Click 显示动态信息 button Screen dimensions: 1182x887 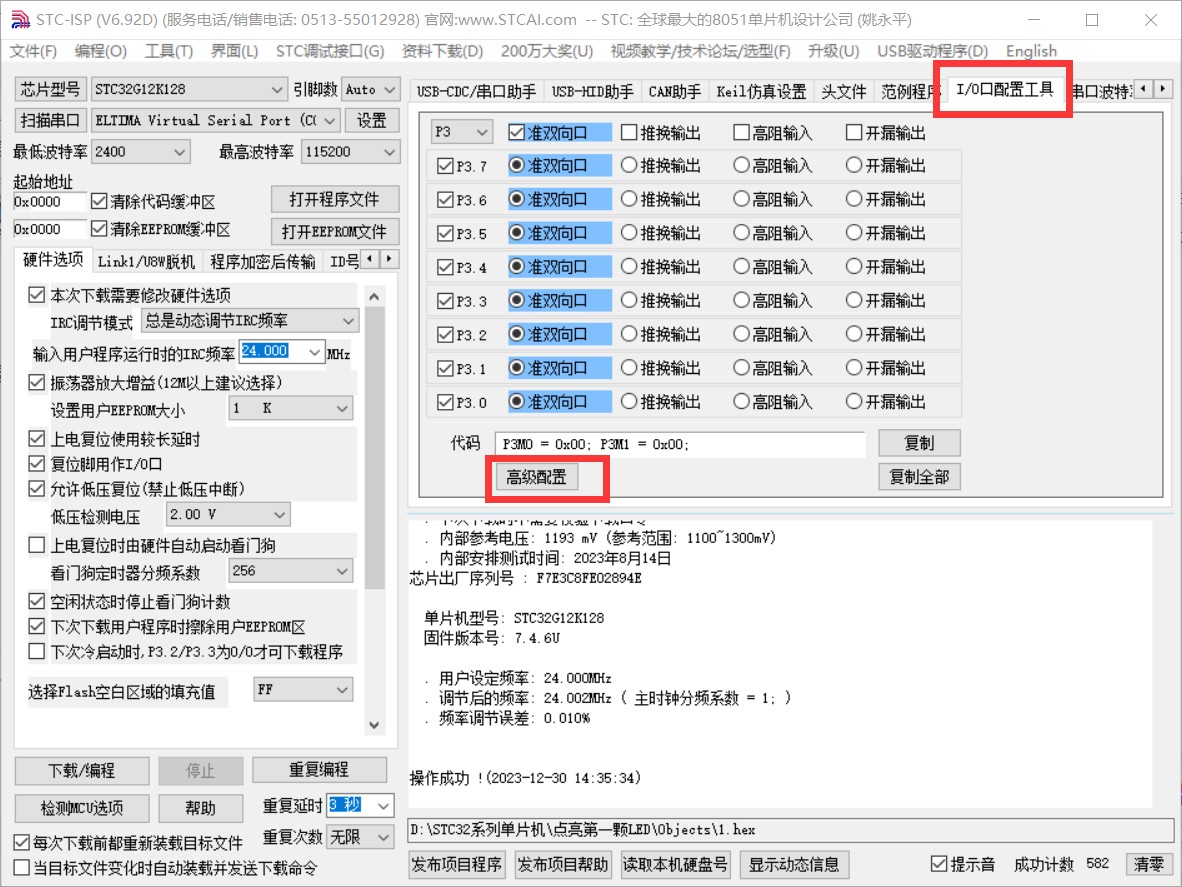(794, 864)
